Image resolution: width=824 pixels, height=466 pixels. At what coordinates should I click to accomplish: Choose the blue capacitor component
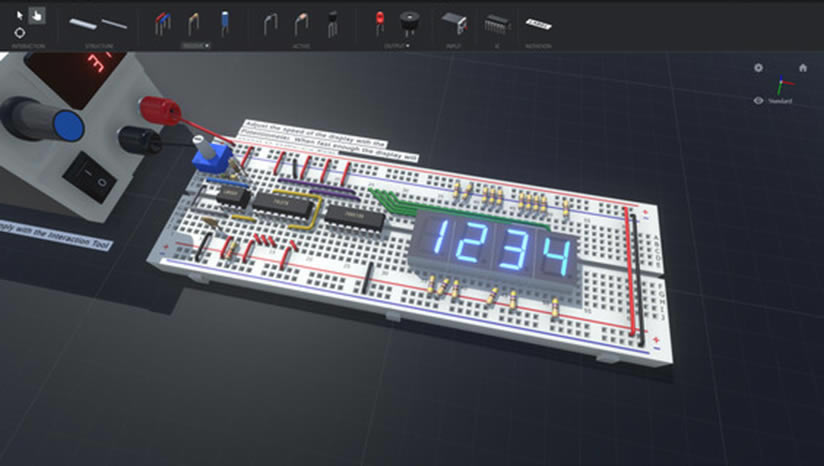click(225, 21)
